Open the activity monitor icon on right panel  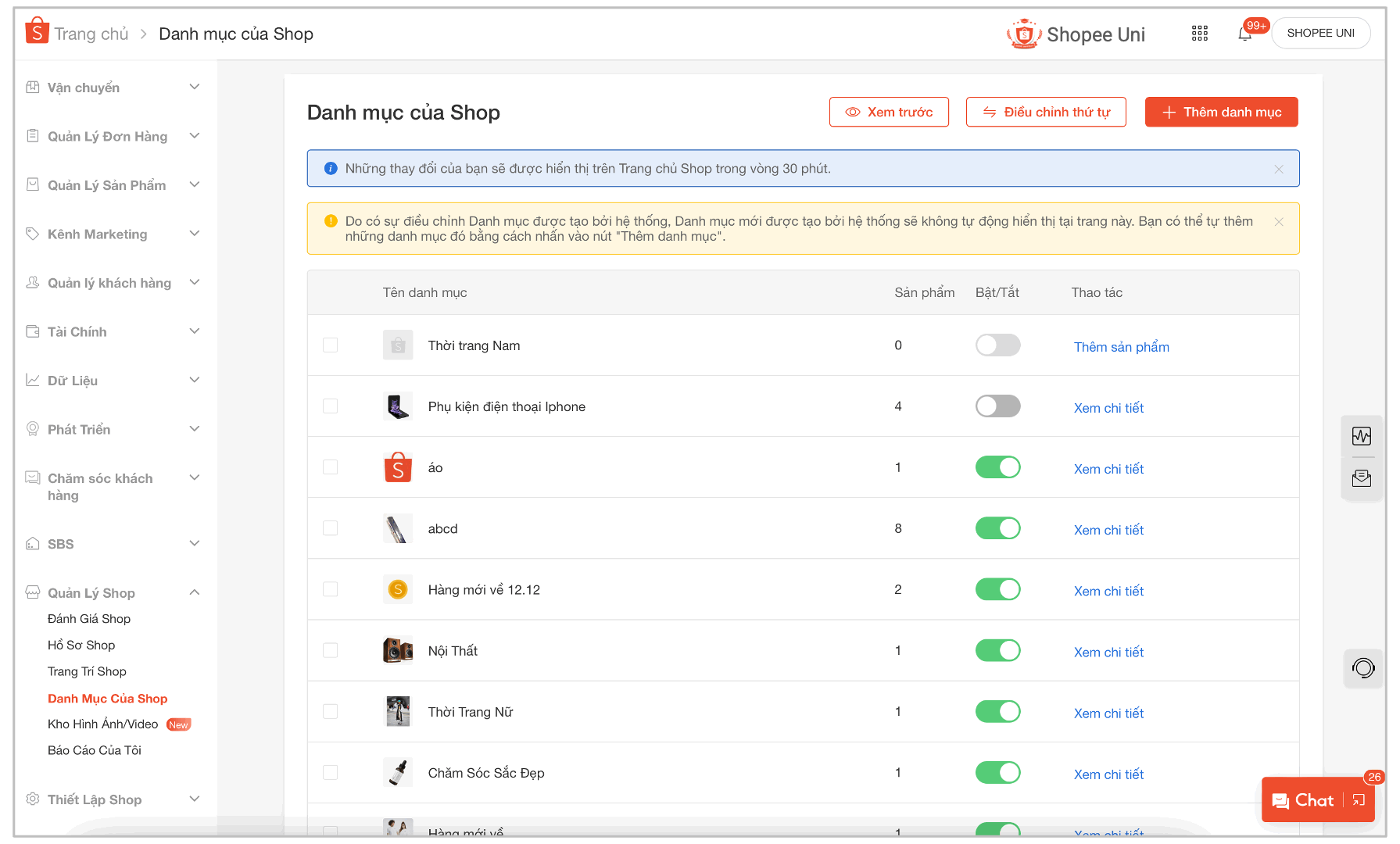coord(1362,436)
